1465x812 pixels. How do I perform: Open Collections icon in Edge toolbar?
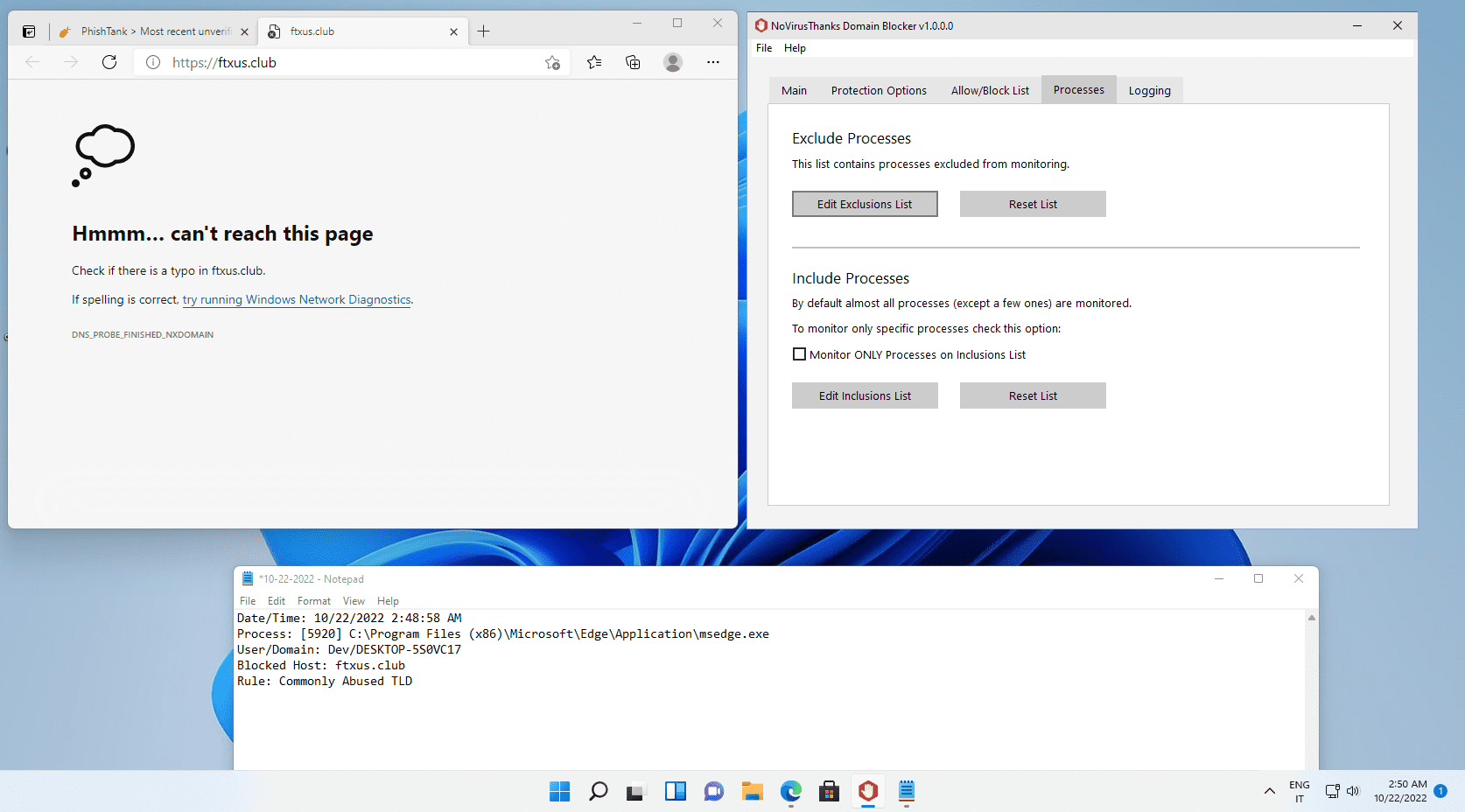[633, 62]
